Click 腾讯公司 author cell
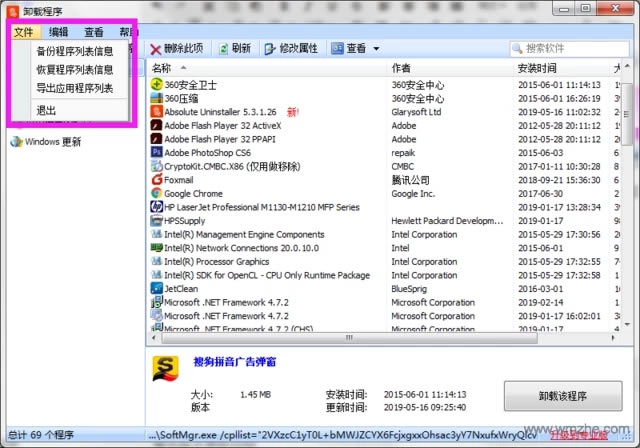Screen dimensions: 640x448 click(x=410, y=180)
